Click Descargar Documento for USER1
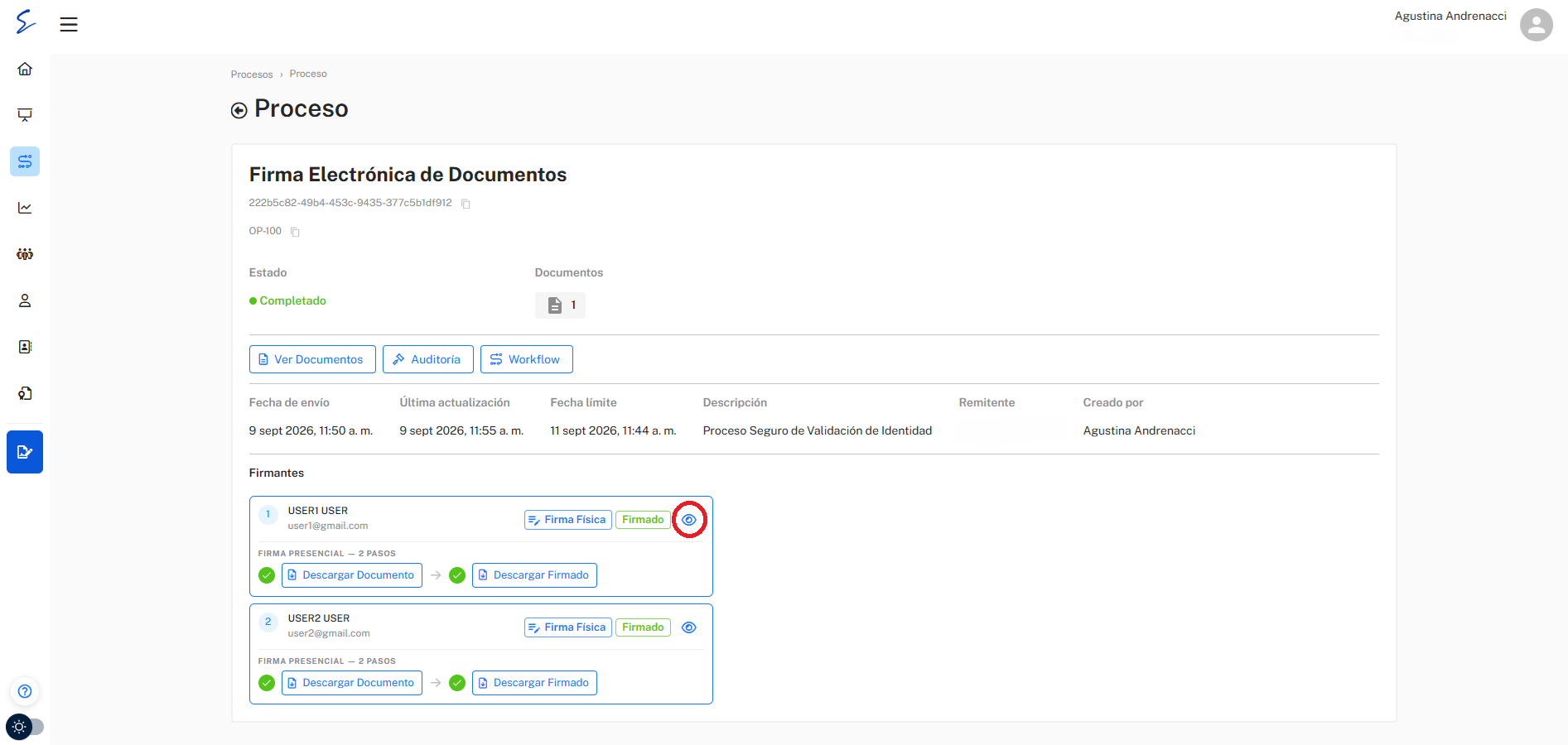The width and height of the screenshot is (1568, 745). (x=352, y=575)
